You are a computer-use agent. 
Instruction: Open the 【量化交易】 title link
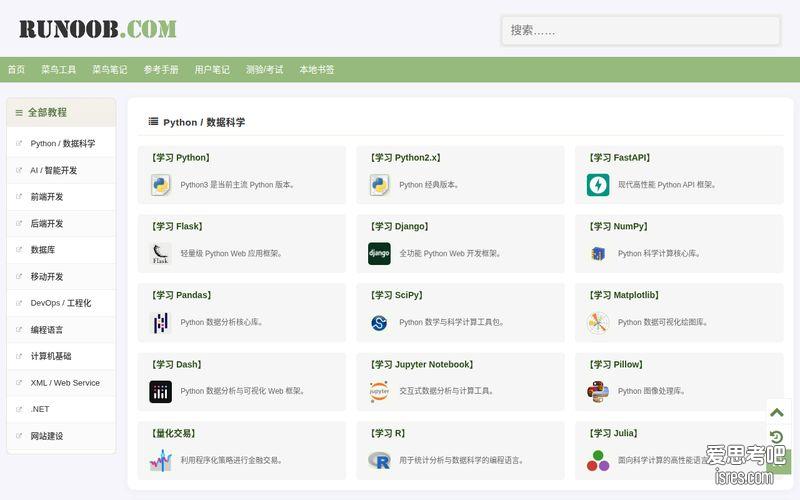tap(173, 433)
